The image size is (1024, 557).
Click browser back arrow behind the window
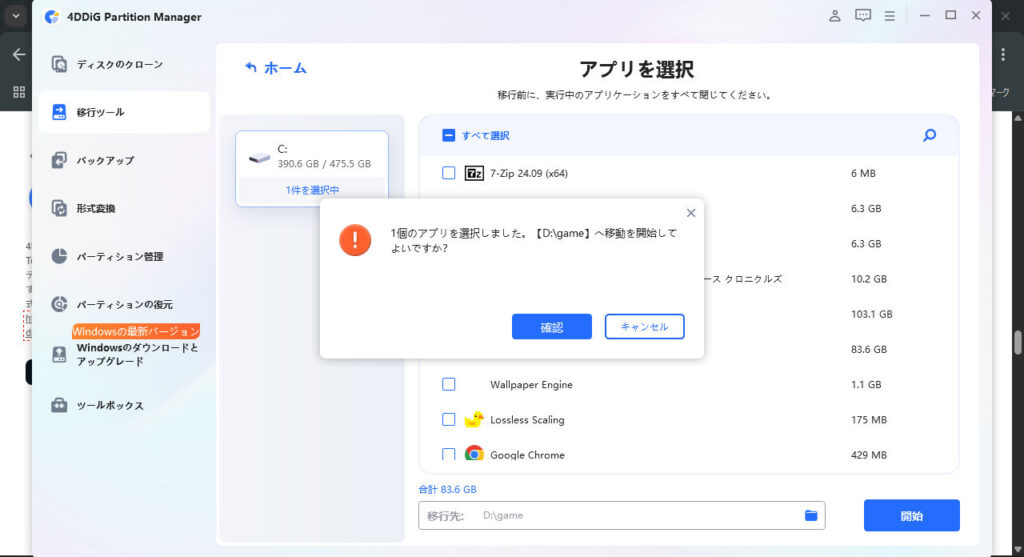[x=19, y=55]
